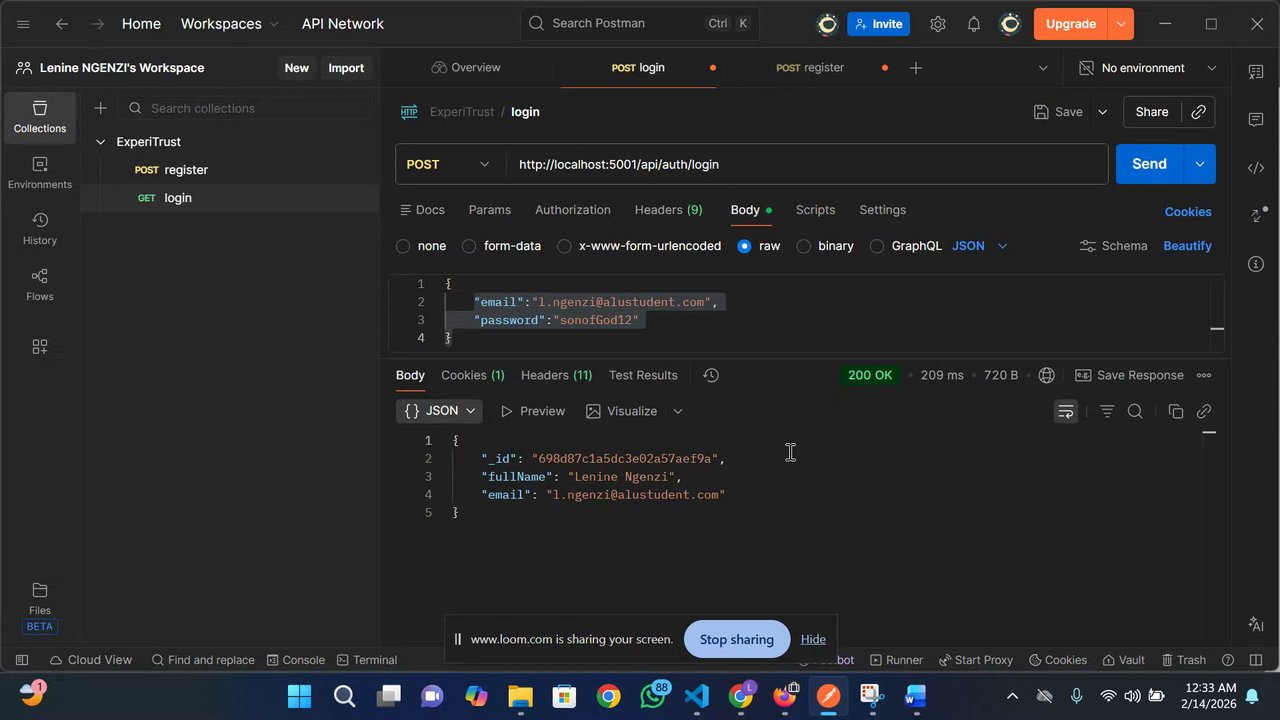Switch to the Params tab
This screenshot has height=720, width=1280.
tap(490, 210)
